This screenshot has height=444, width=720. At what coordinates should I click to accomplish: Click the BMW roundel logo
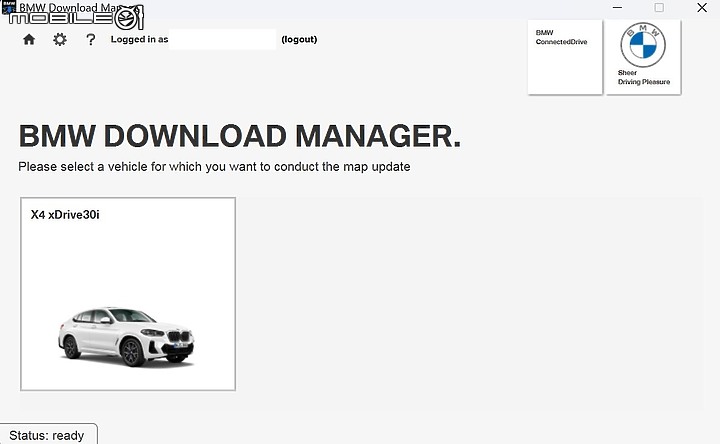click(643, 45)
